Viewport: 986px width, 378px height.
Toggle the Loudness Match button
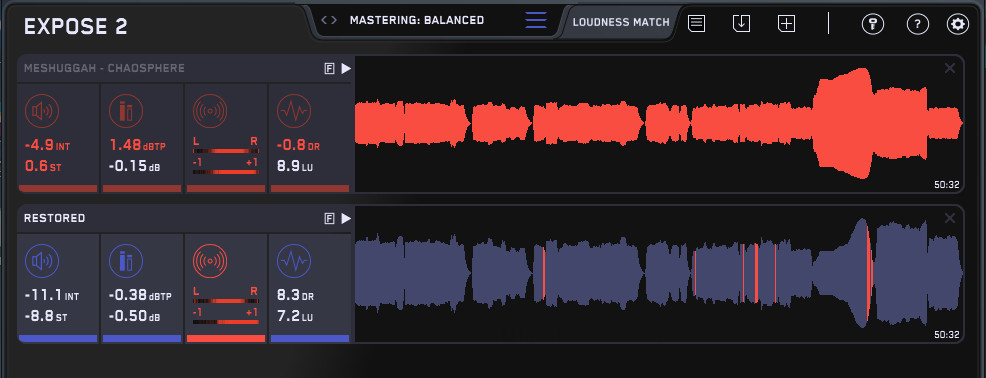click(x=621, y=22)
